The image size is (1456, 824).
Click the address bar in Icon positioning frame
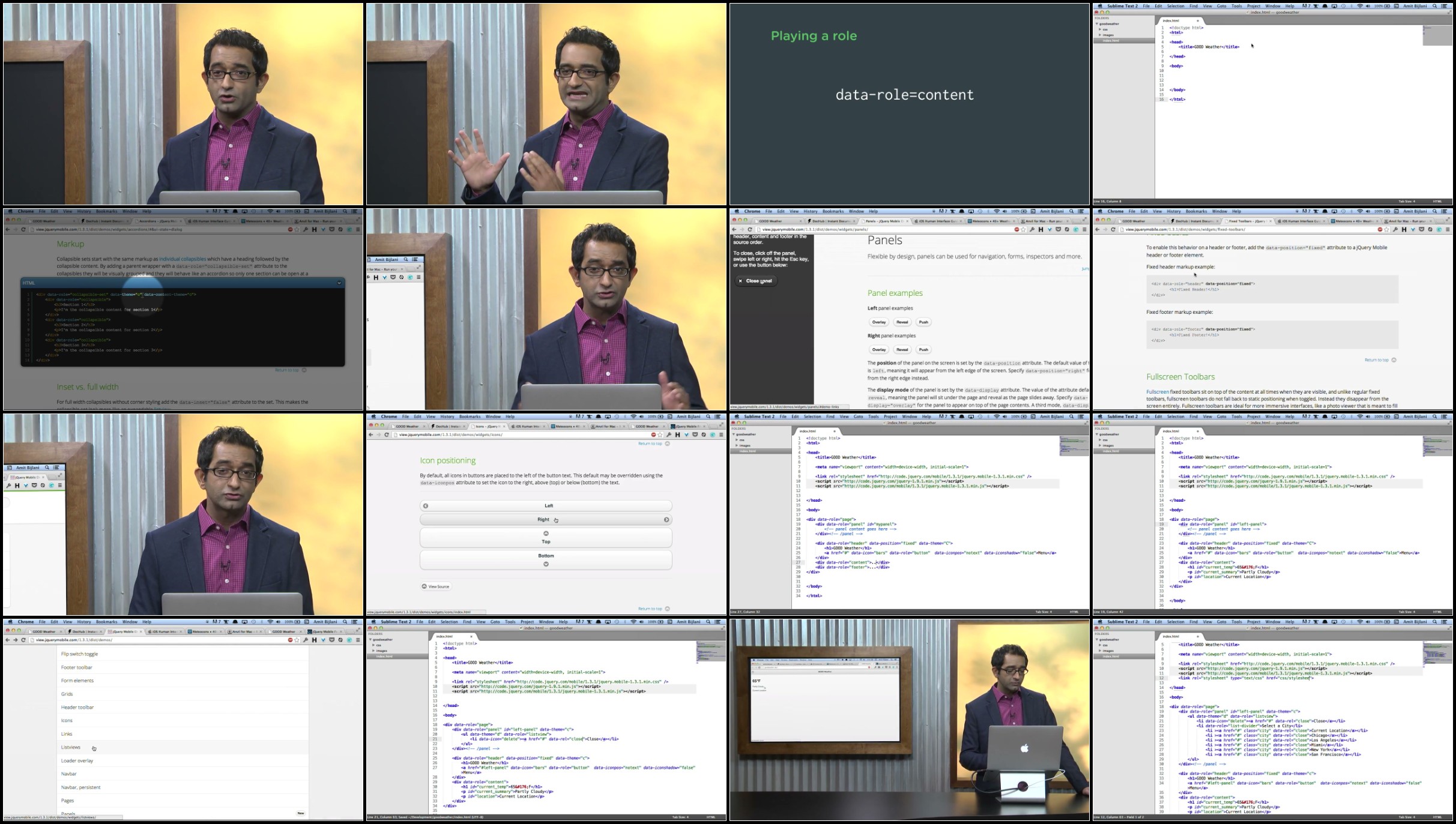[x=520, y=435]
